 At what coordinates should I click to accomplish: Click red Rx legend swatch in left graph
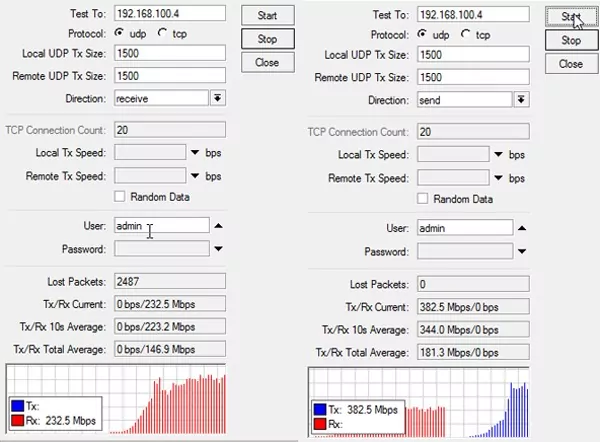click(18, 421)
